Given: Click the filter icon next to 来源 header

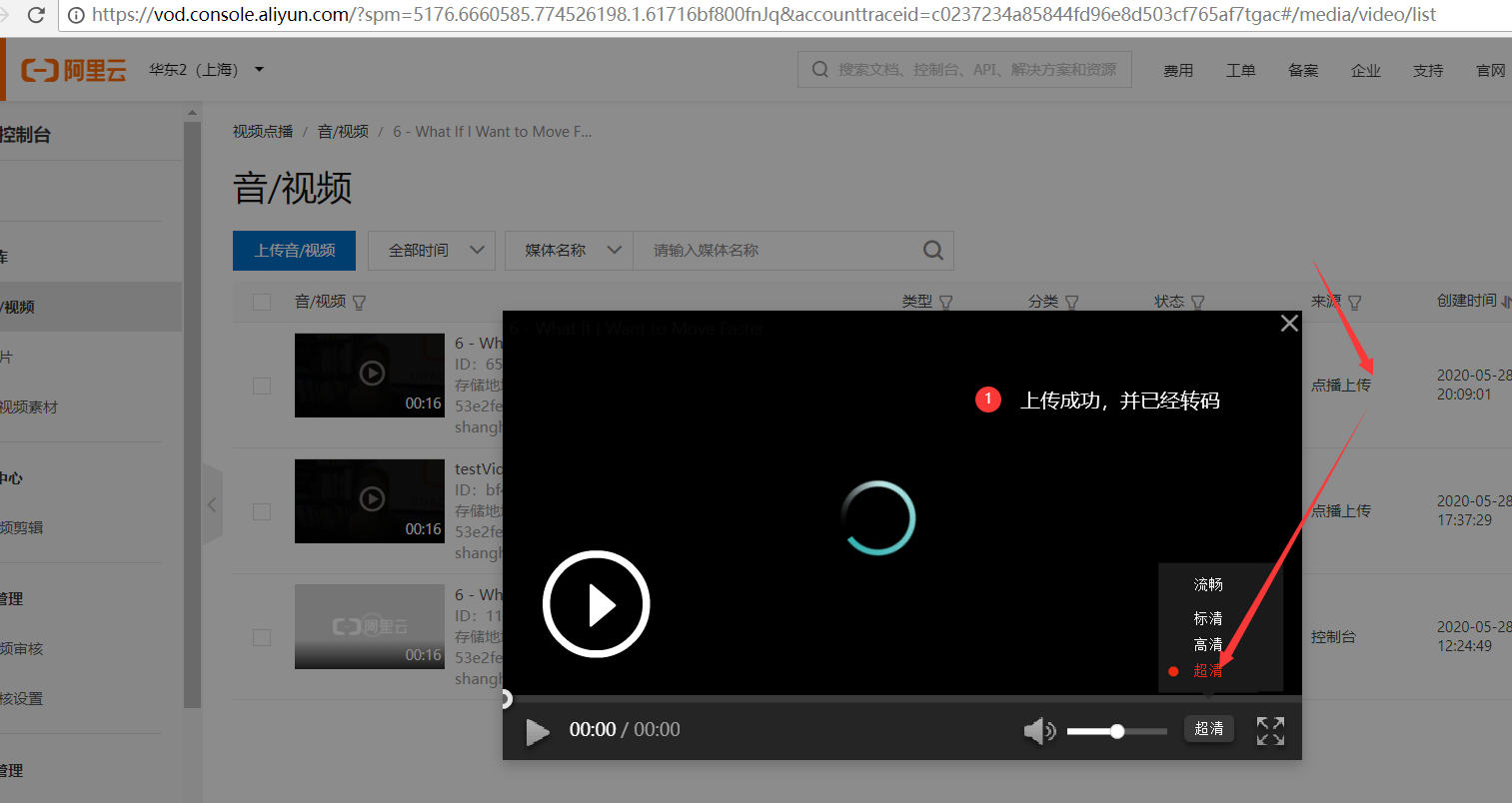Looking at the screenshot, I should point(1355,303).
